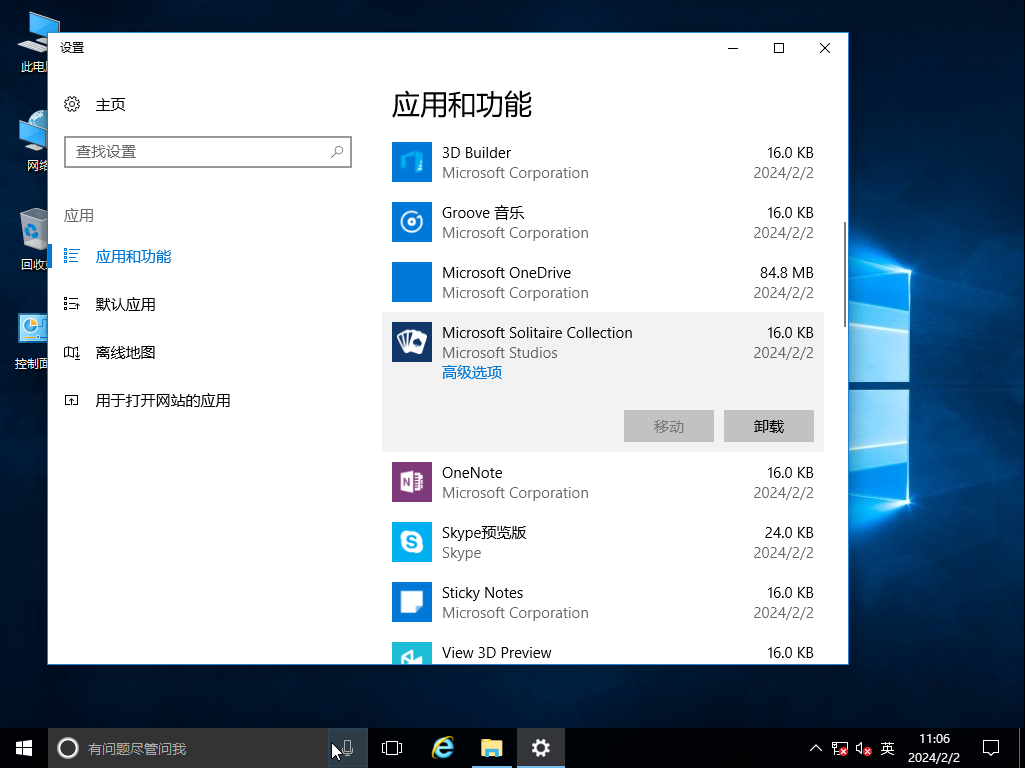Maximize the 设置 window
The height and width of the screenshot is (768, 1025).
[x=779, y=48]
